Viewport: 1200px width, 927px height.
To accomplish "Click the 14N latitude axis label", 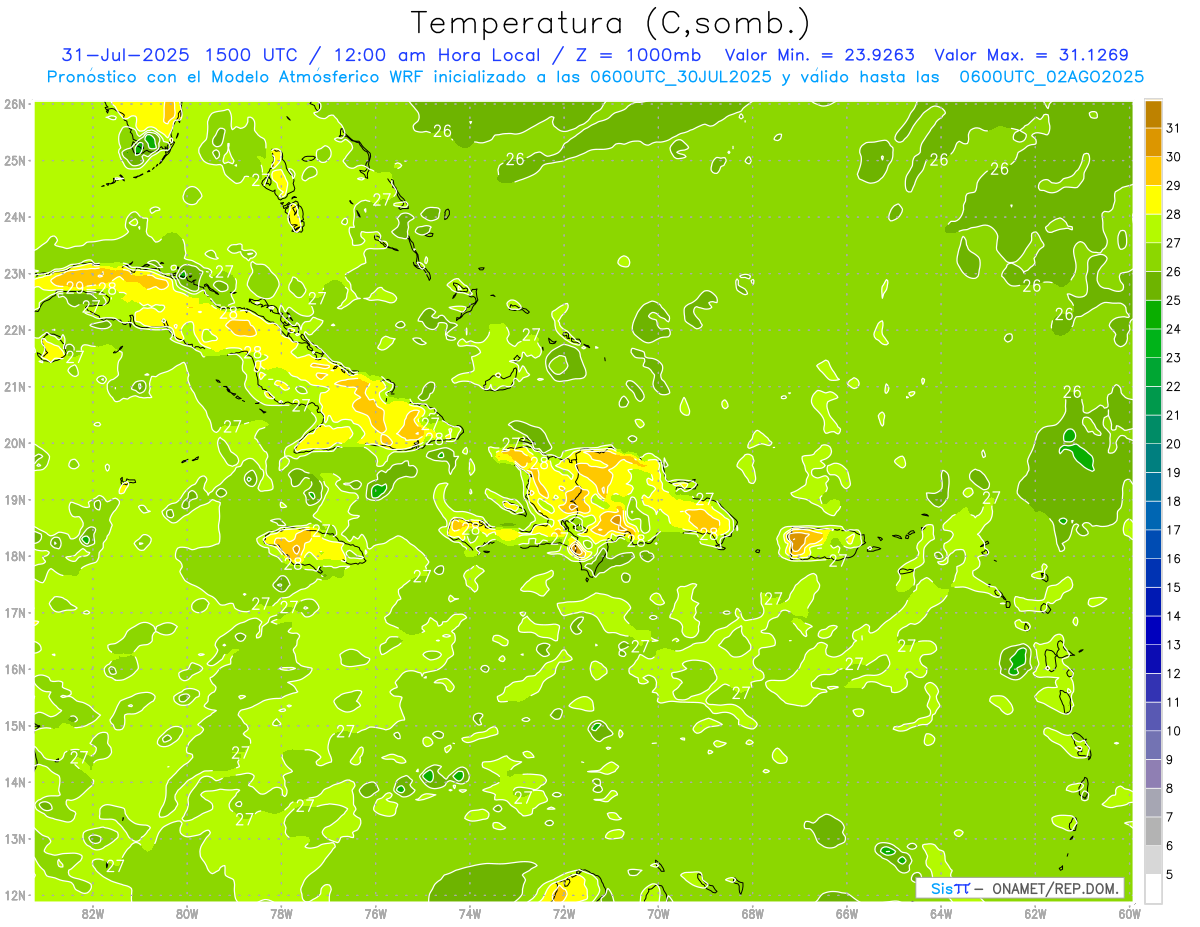I will coord(14,783).
